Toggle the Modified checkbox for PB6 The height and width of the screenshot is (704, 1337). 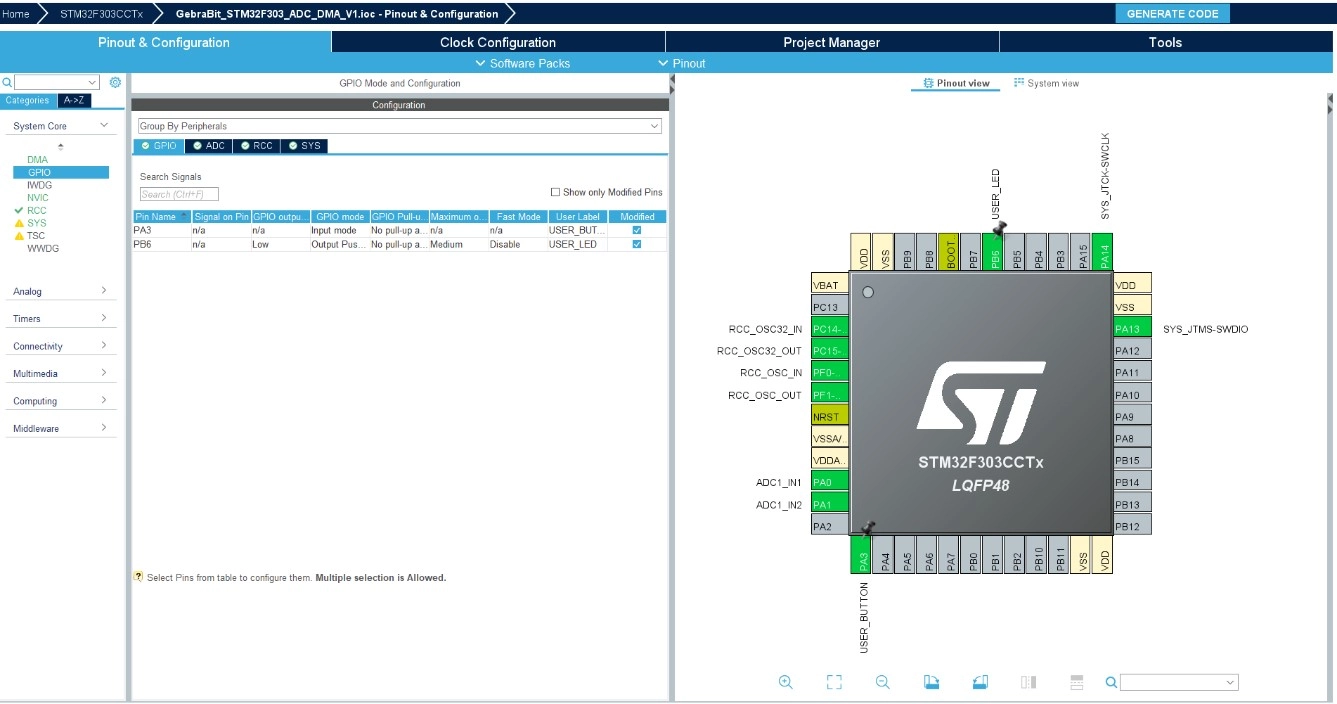pos(637,244)
